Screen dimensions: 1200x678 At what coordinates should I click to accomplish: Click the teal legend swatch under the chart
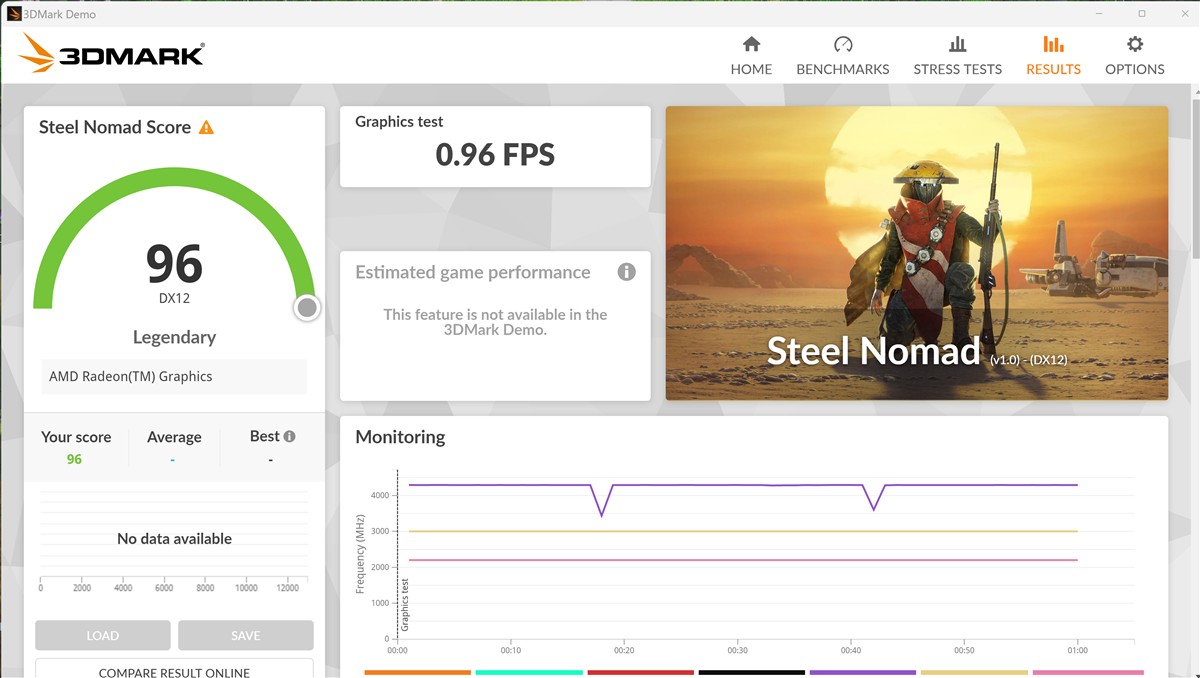tap(528, 673)
